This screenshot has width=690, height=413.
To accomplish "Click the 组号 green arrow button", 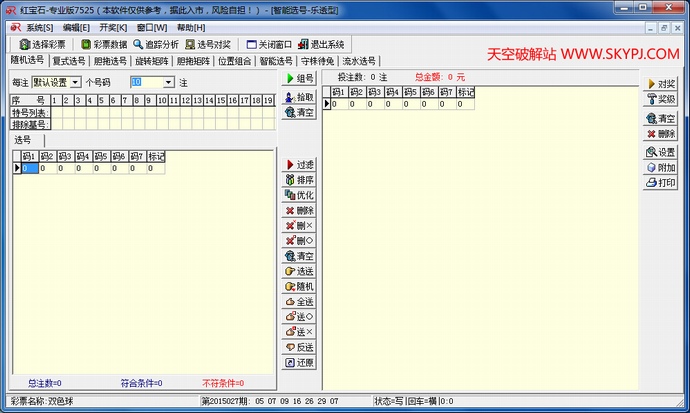I will point(299,78).
